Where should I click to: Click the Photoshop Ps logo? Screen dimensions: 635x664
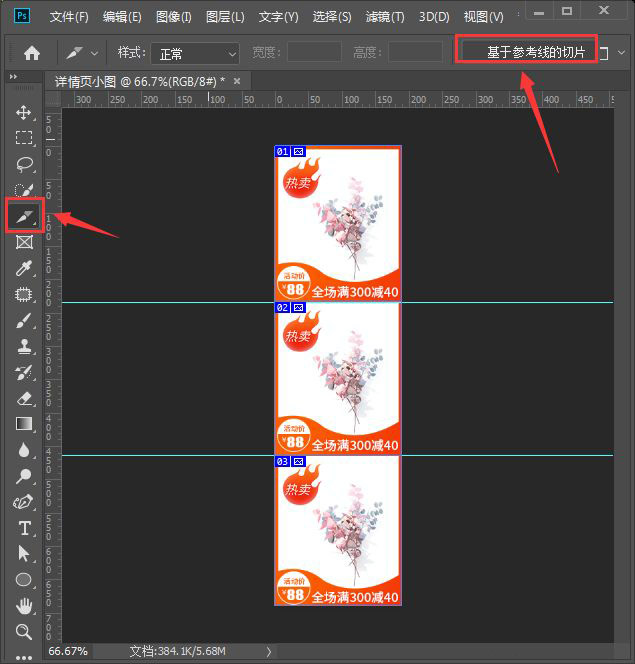(22, 16)
